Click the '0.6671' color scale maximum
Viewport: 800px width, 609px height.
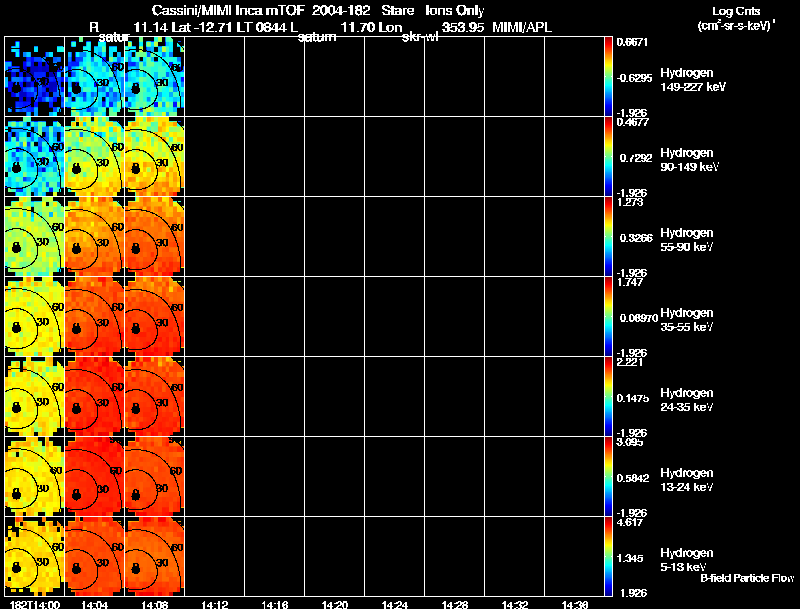(632, 42)
